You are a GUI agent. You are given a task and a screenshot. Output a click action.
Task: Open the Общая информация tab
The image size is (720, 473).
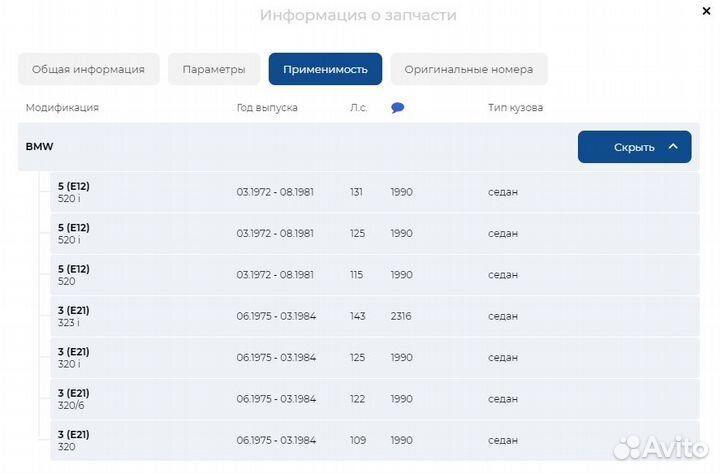coord(88,69)
